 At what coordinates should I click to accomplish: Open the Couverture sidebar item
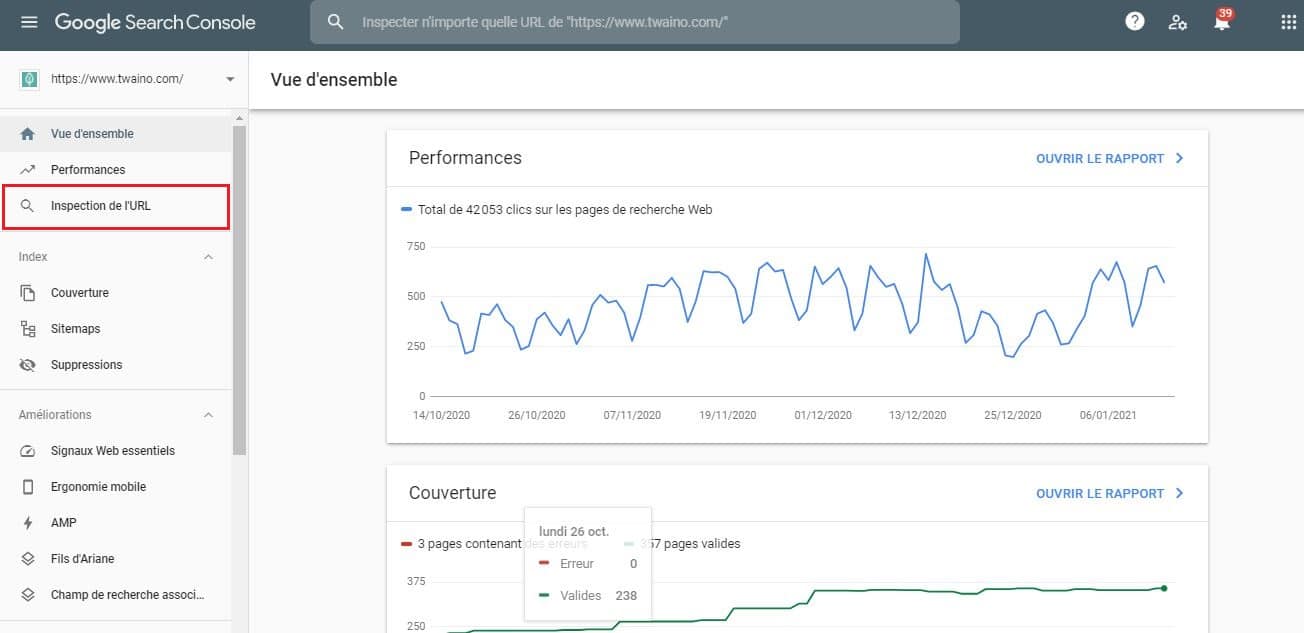pyautogui.click(x=116, y=293)
